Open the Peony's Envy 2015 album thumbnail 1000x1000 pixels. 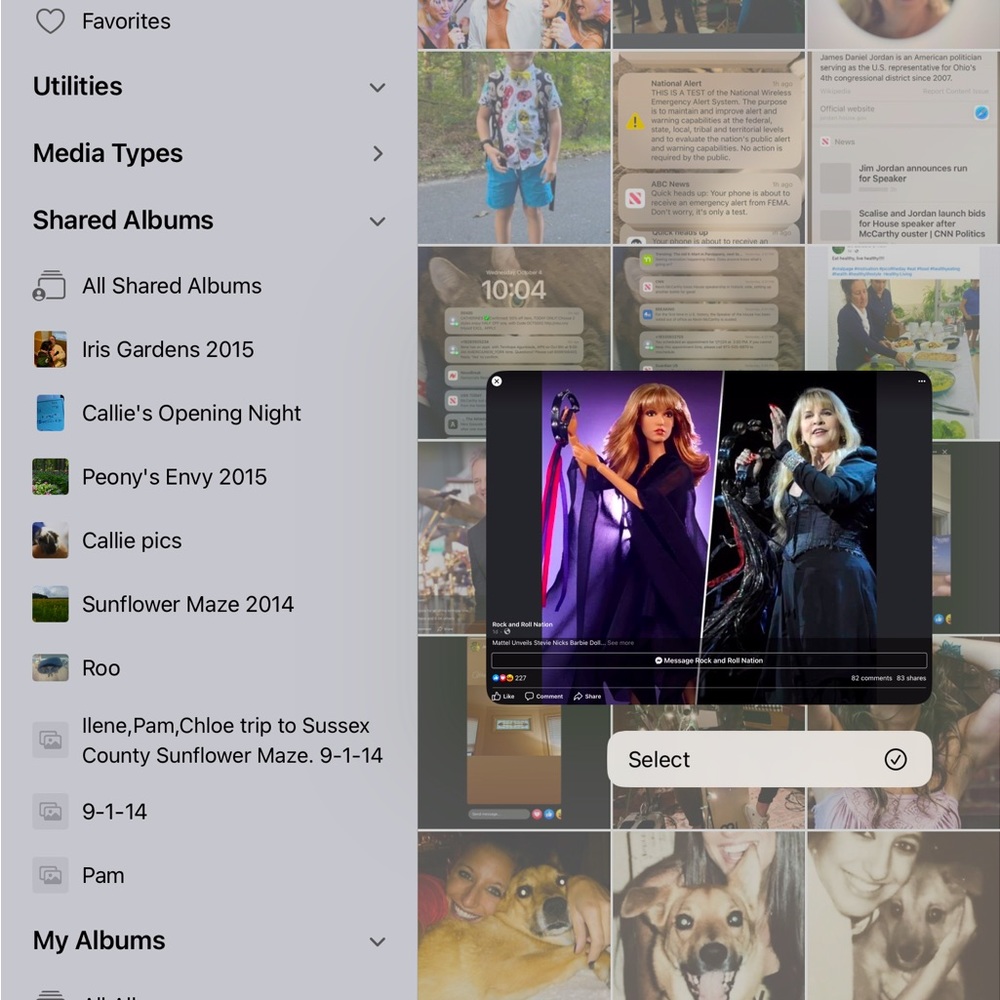coord(50,477)
